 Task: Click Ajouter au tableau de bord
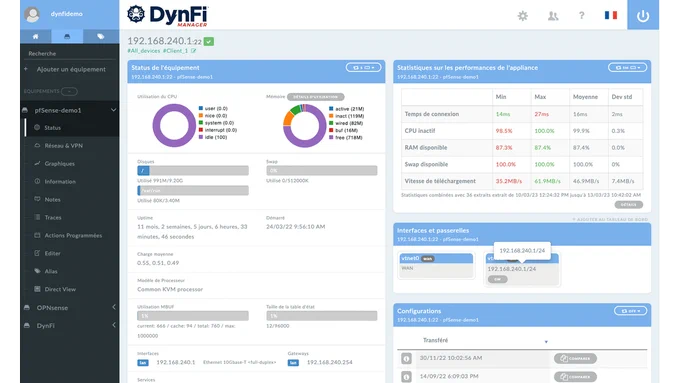610,219
